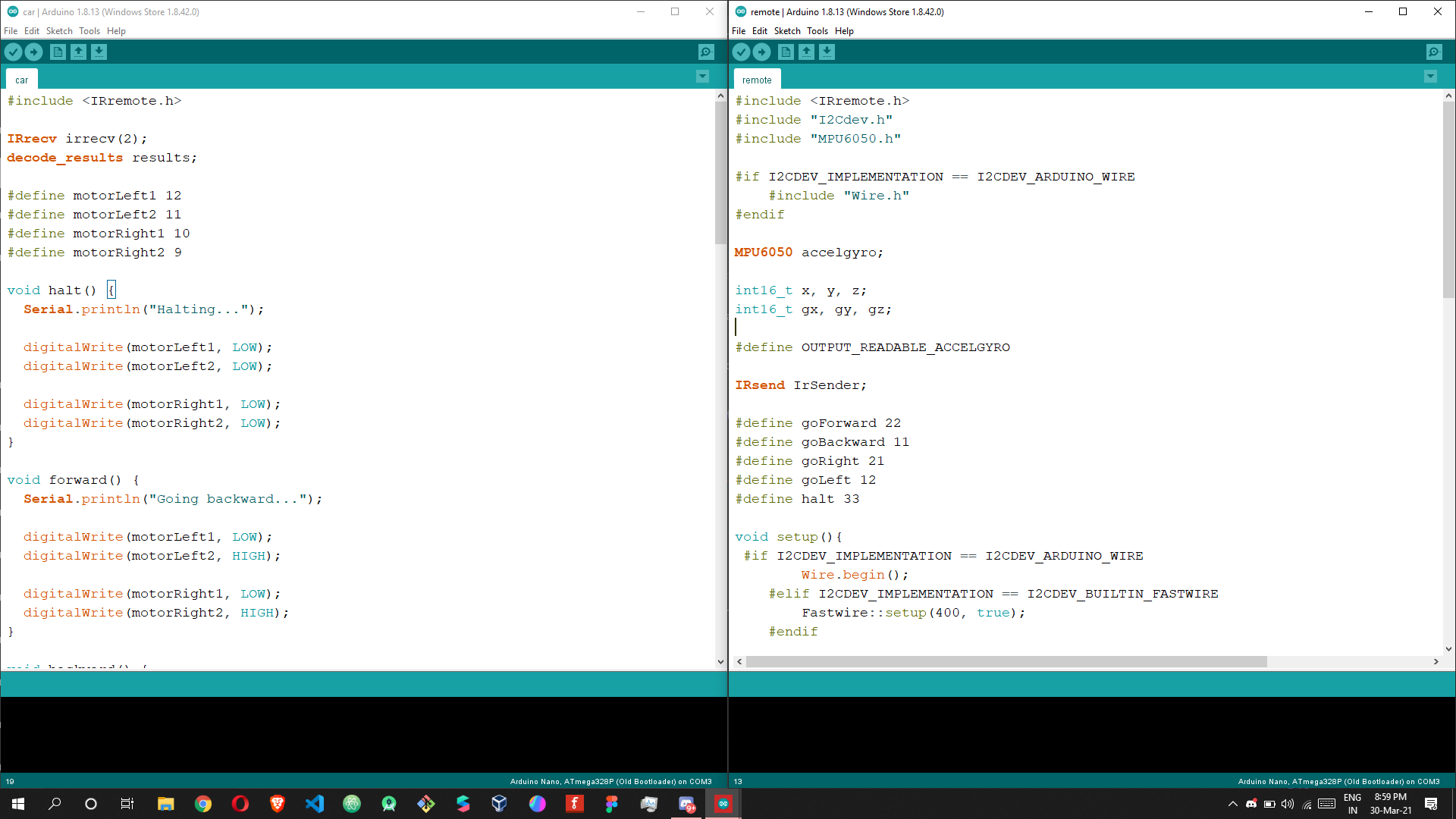Open the Serial Monitor in the car window
Screen dimensions: 1456x819
click(706, 52)
